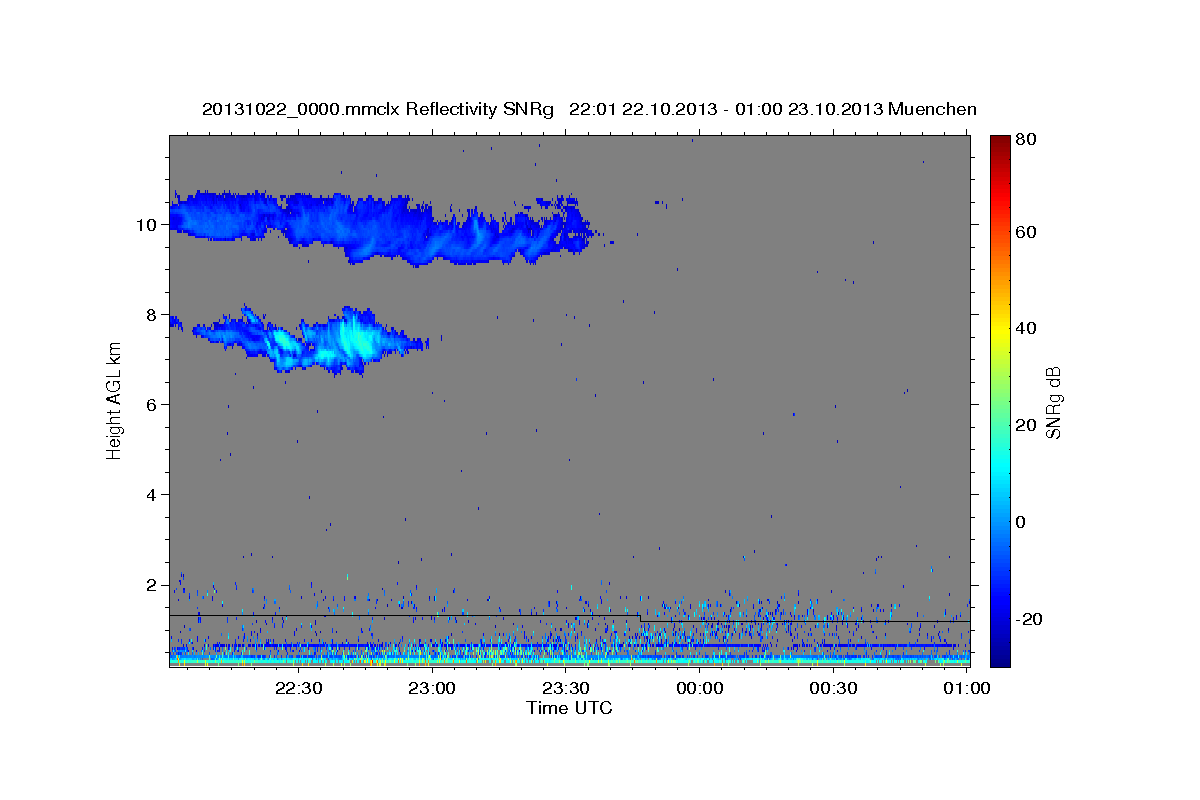Click the height axis label 10

pyautogui.click(x=148, y=225)
